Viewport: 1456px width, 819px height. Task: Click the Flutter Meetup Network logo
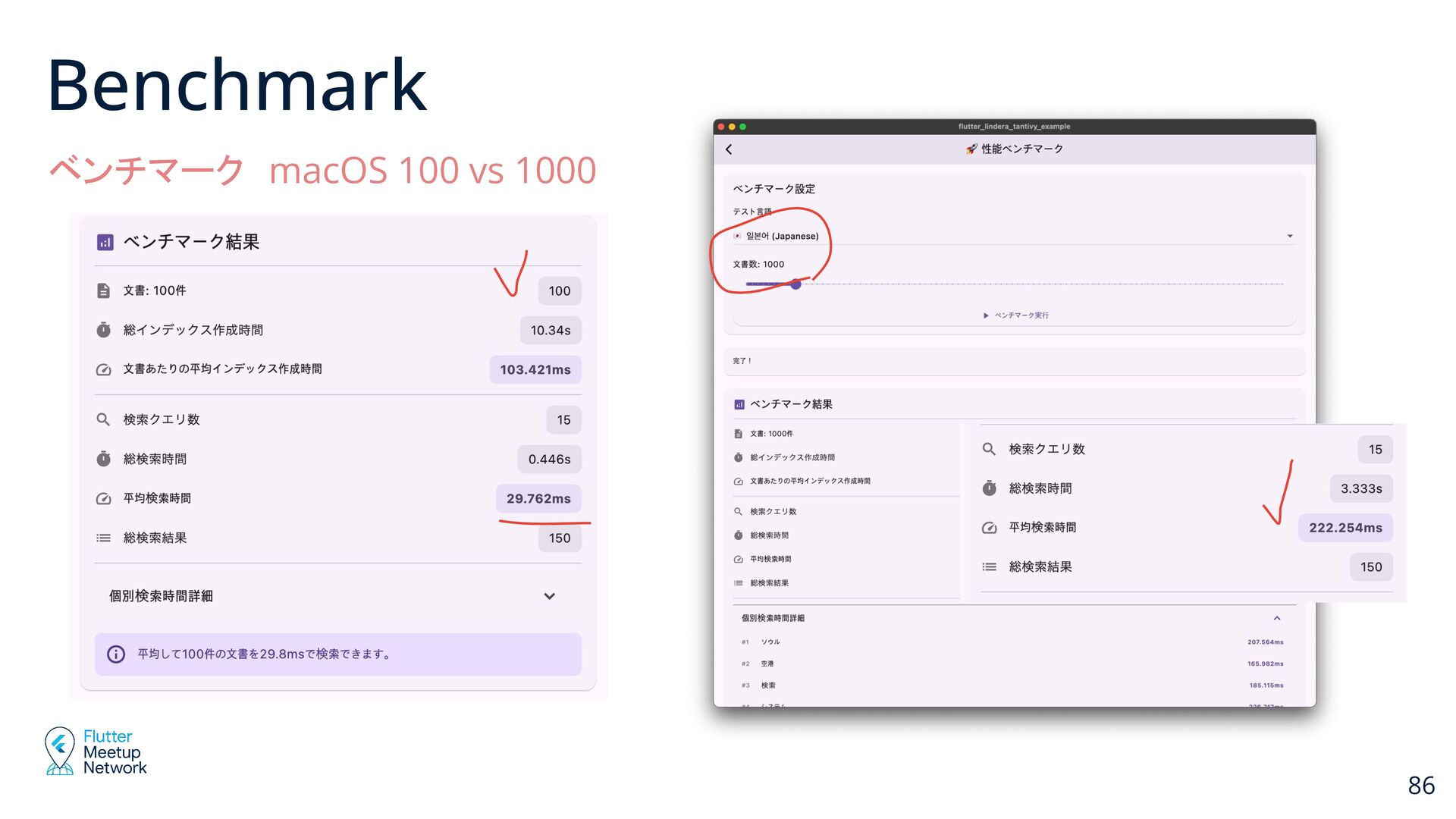coord(96,752)
